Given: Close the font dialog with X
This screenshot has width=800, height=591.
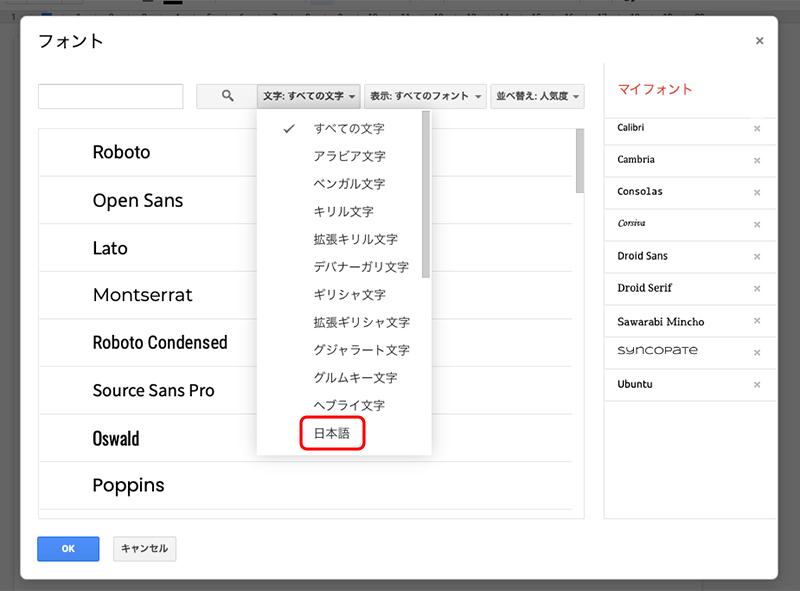Looking at the screenshot, I should coord(759,41).
